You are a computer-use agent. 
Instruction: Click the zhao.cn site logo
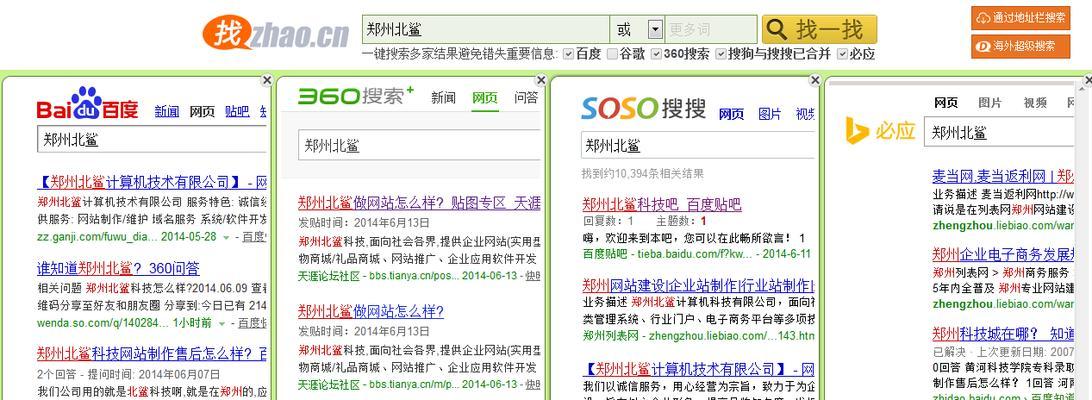(276, 32)
